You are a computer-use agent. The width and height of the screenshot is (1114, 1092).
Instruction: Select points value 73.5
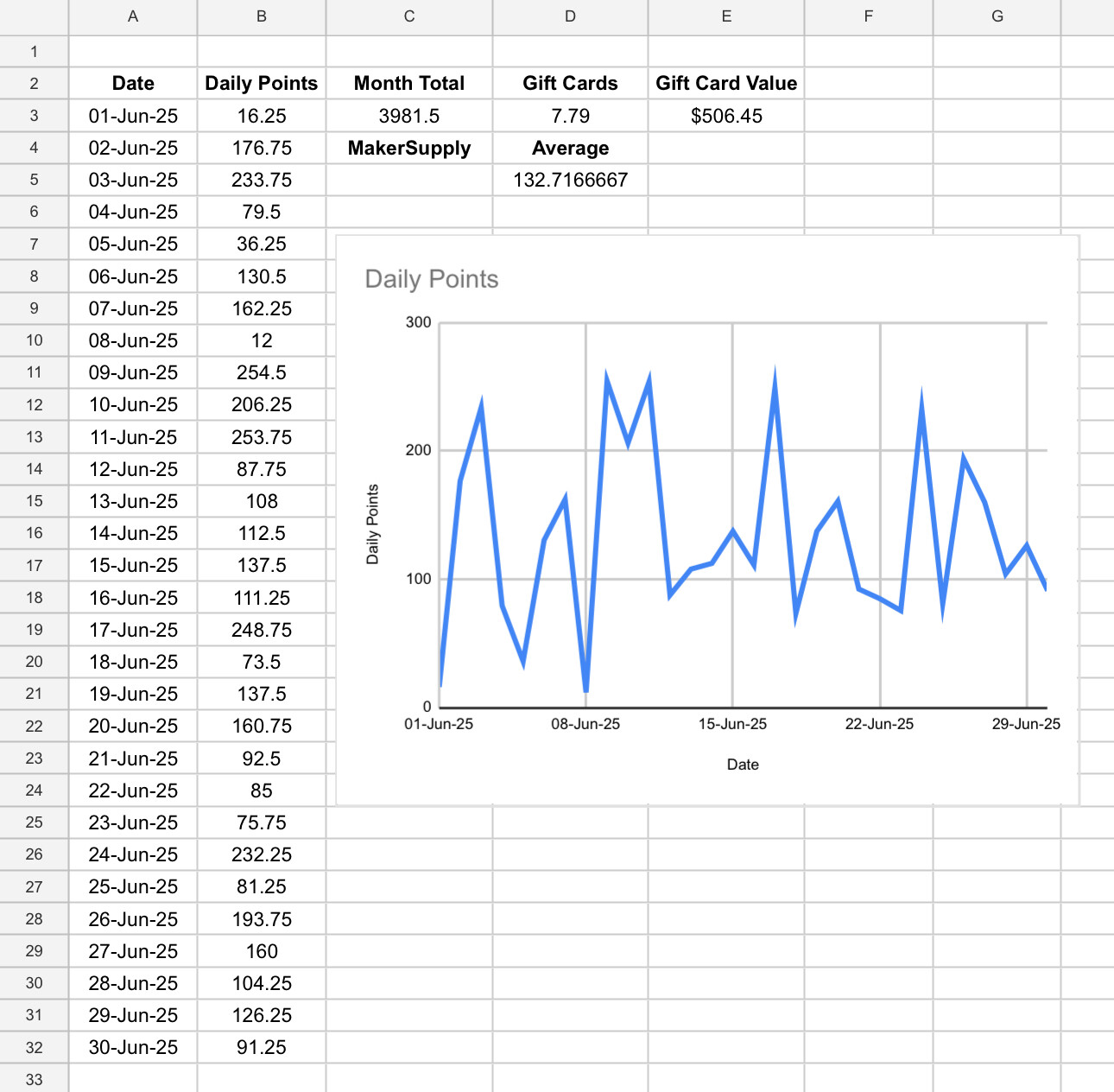coord(262,662)
